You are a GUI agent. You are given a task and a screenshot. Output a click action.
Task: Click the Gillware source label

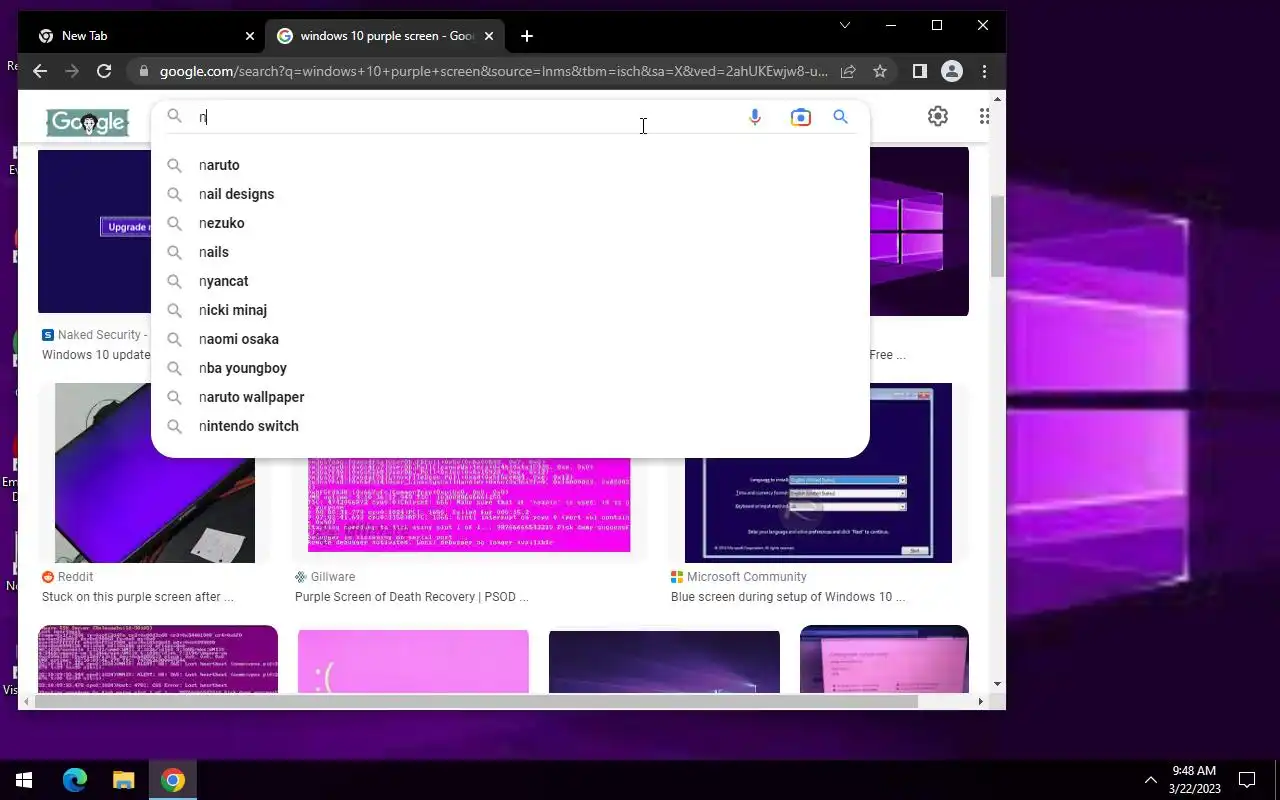[x=333, y=577]
